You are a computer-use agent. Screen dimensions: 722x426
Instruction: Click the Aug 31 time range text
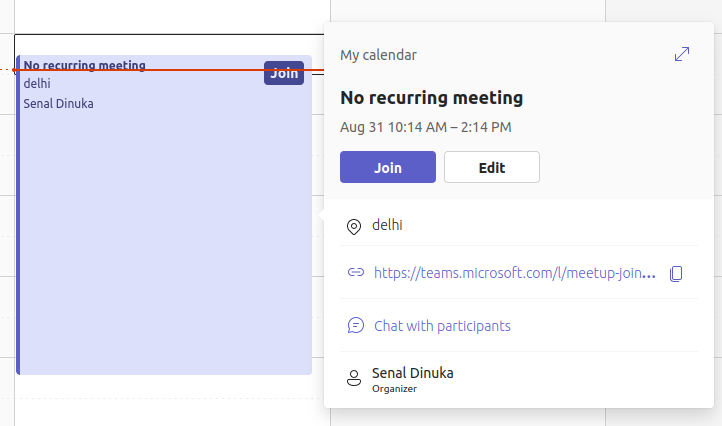coord(426,127)
